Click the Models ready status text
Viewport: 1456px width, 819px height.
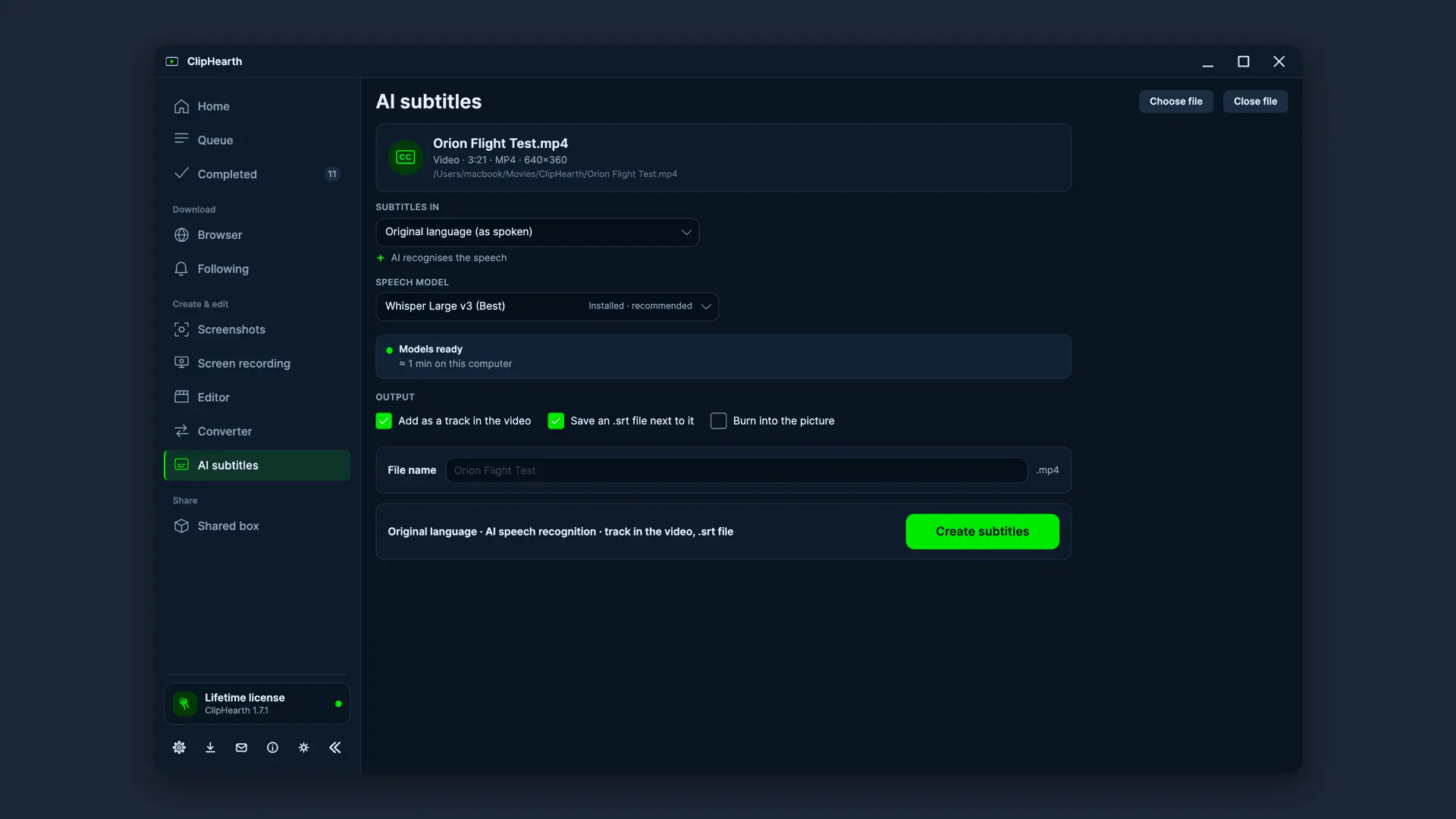pyautogui.click(x=431, y=350)
